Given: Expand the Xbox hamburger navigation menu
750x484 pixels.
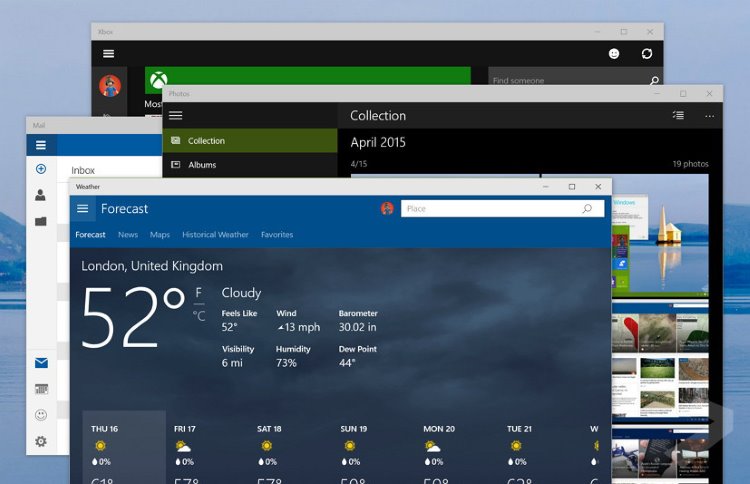Looking at the screenshot, I should coord(108,54).
